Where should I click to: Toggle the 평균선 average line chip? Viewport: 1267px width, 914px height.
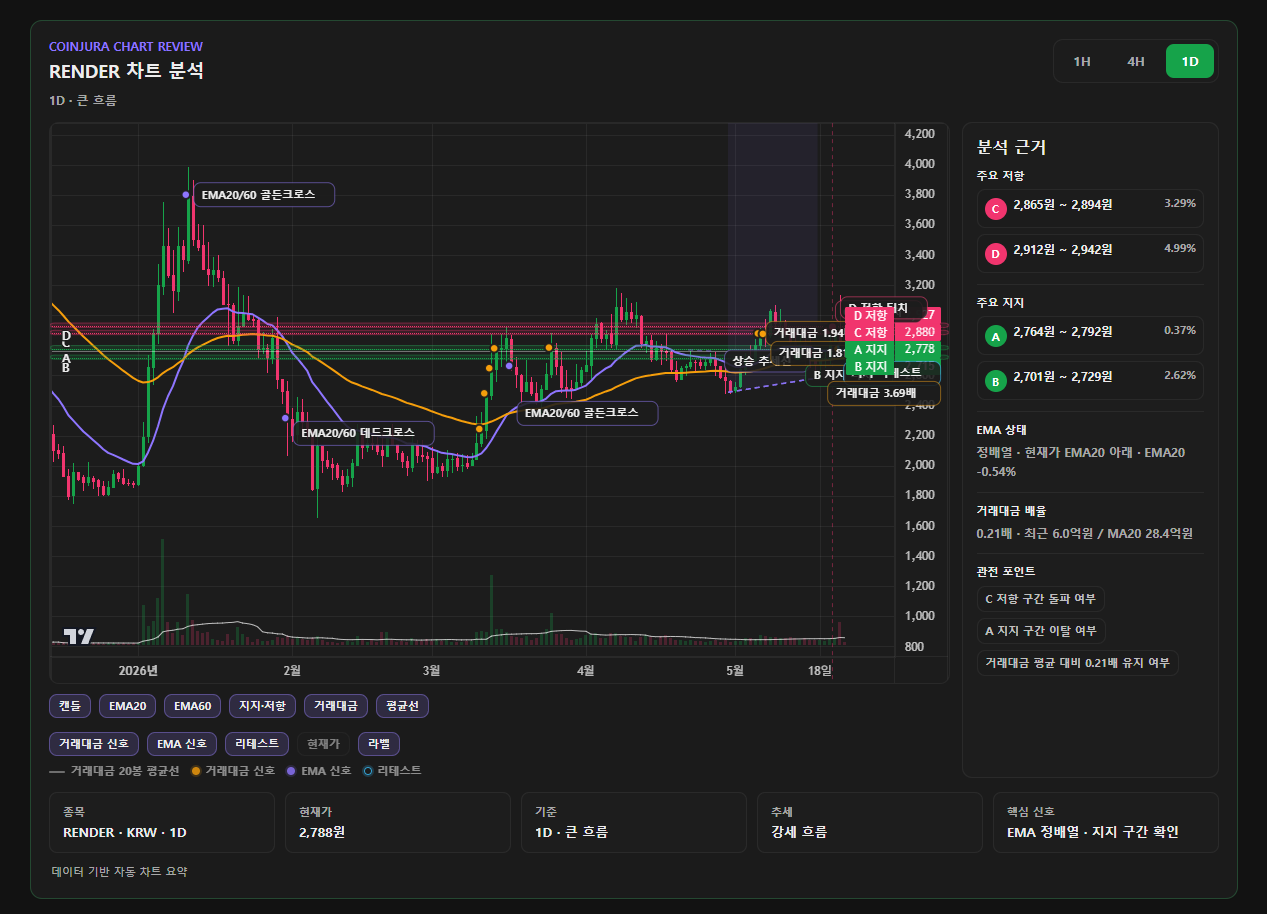coord(403,706)
